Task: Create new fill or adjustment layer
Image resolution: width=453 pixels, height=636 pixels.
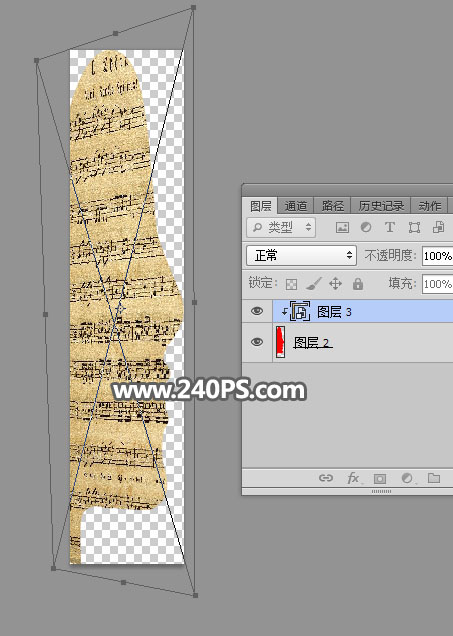Action: (407, 478)
